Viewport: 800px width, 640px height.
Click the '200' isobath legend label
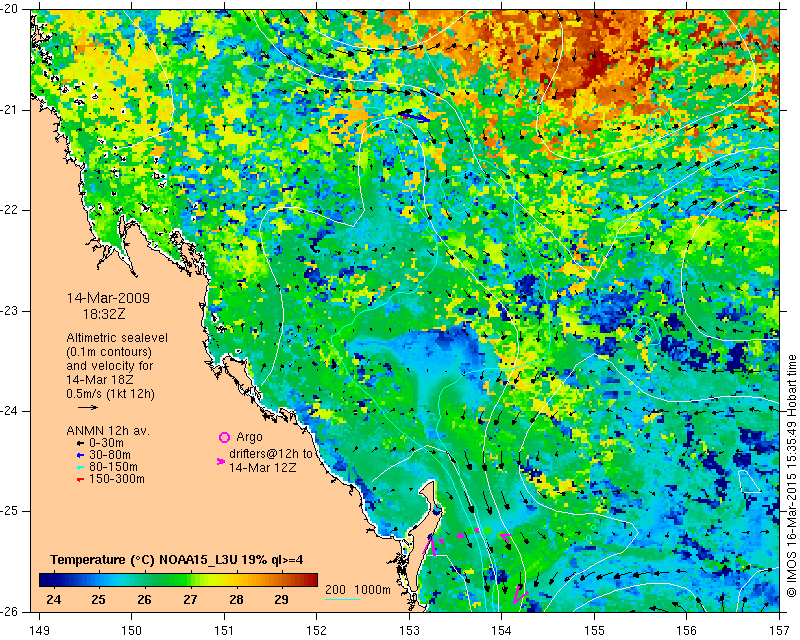click(335, 589)
